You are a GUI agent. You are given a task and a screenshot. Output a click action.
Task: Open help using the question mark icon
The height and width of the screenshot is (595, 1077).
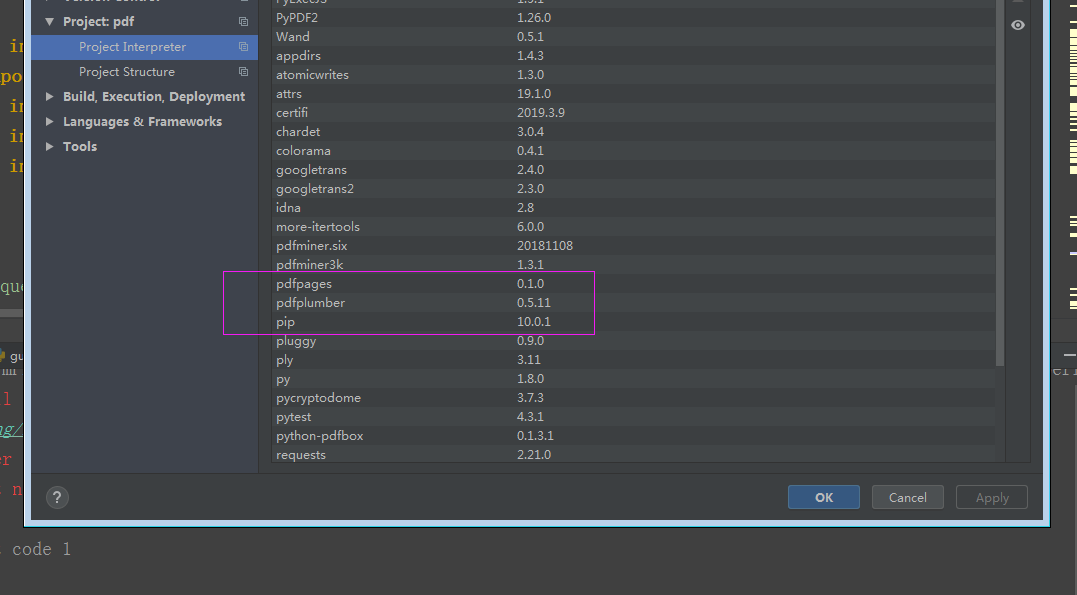(57, 497)
